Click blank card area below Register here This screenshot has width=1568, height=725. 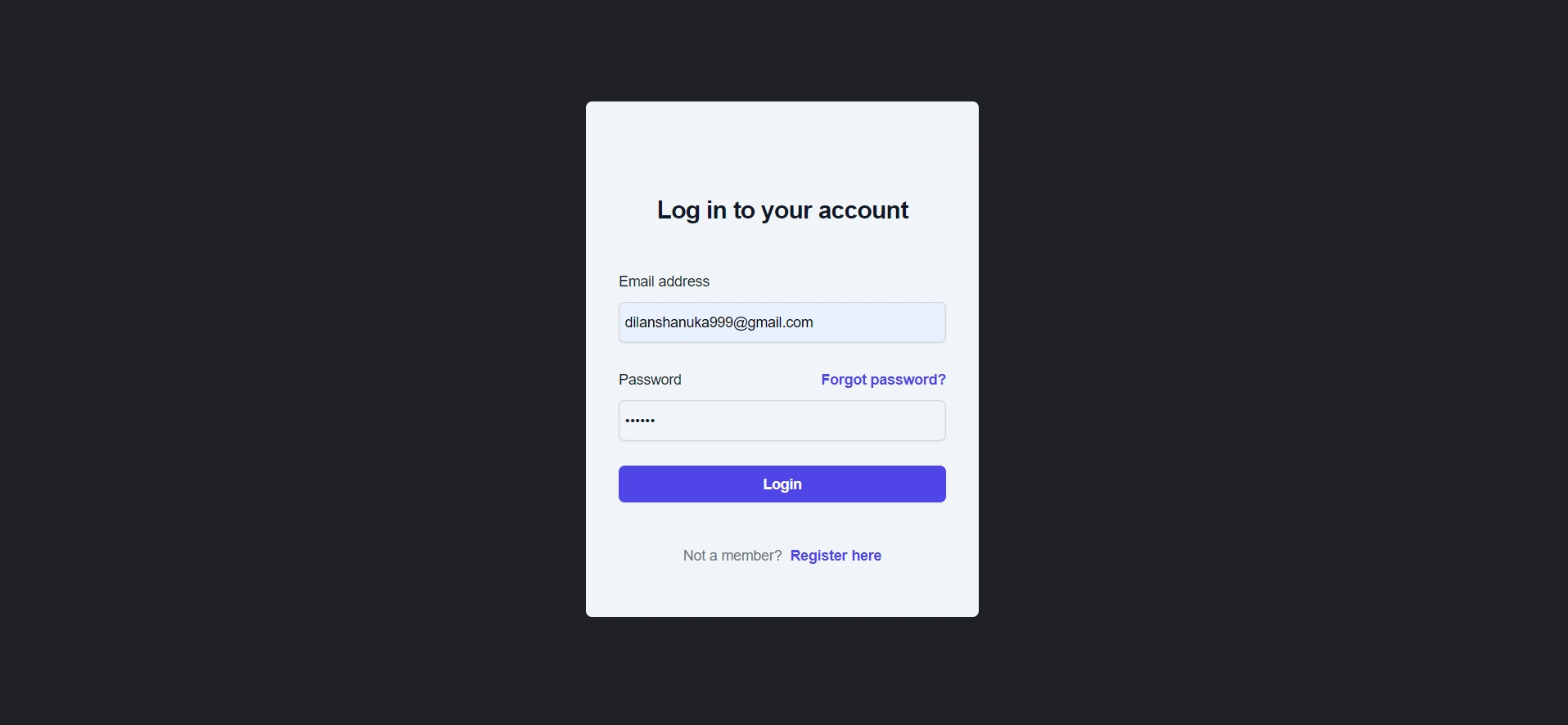(x=782, y=592)
